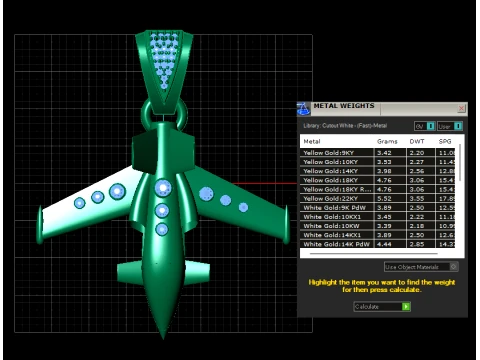The width and height of the screenshot is (480, 360).
Task: Select the Yellow Gold:9KY row
Action: click(x=378, y=153)
